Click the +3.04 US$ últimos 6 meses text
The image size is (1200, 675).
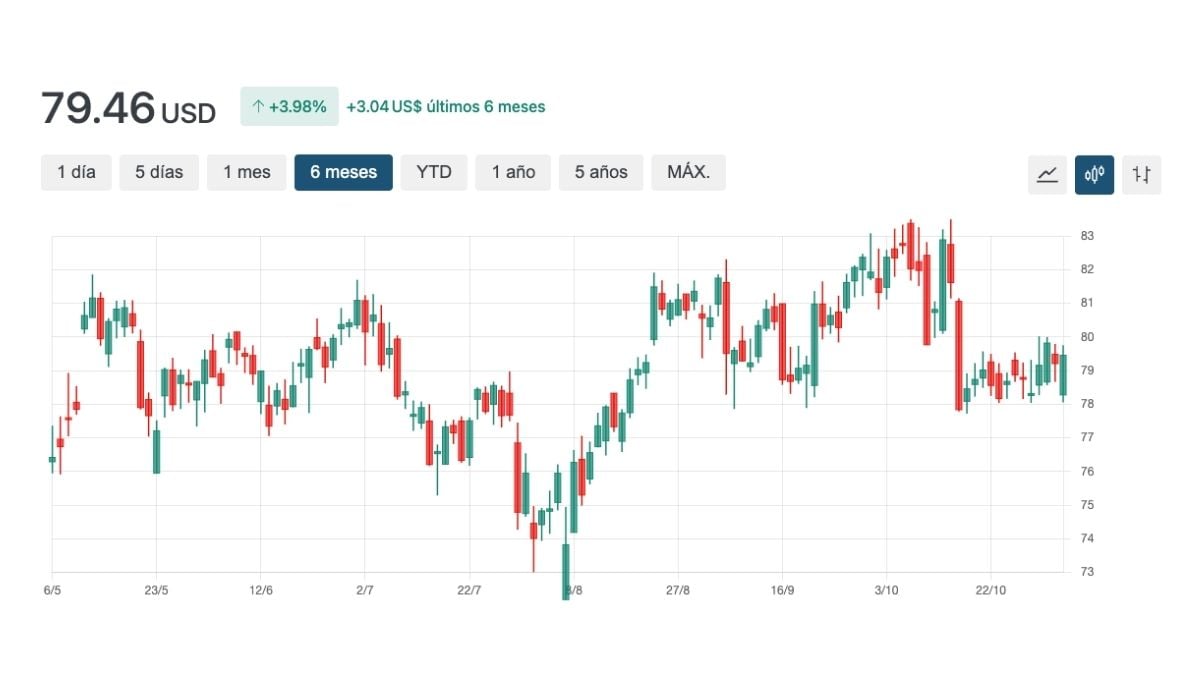click(x=446, y=107)
